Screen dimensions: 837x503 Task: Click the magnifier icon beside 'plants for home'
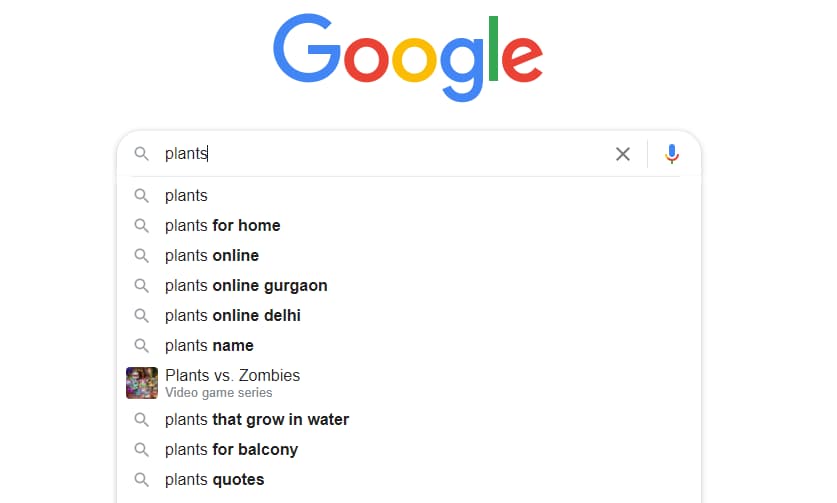141,226
